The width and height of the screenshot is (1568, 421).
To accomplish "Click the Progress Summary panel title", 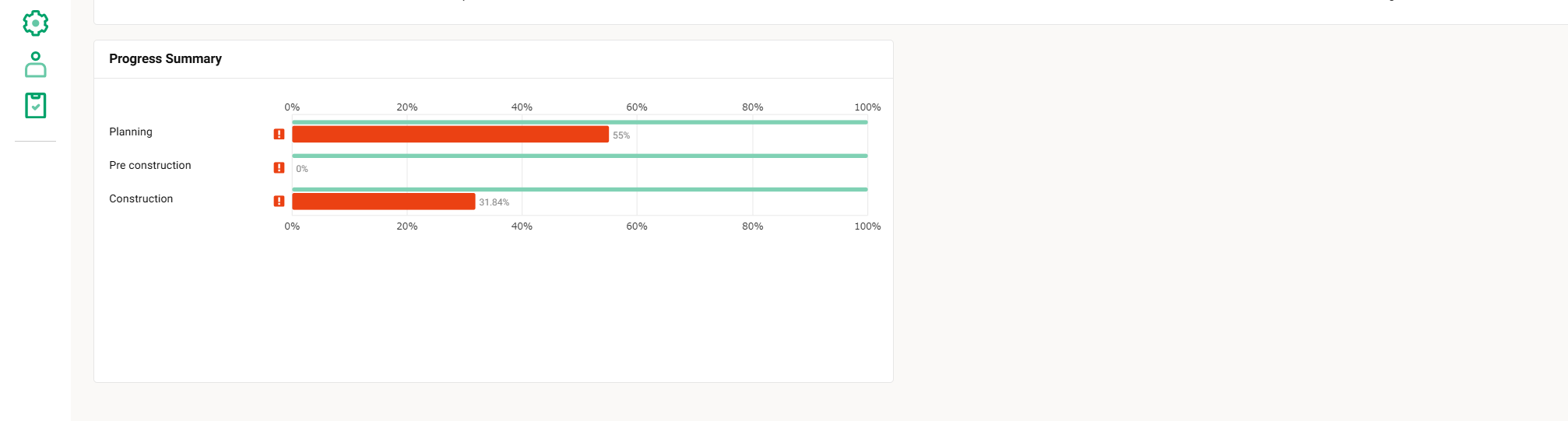I will coord(165,58).
